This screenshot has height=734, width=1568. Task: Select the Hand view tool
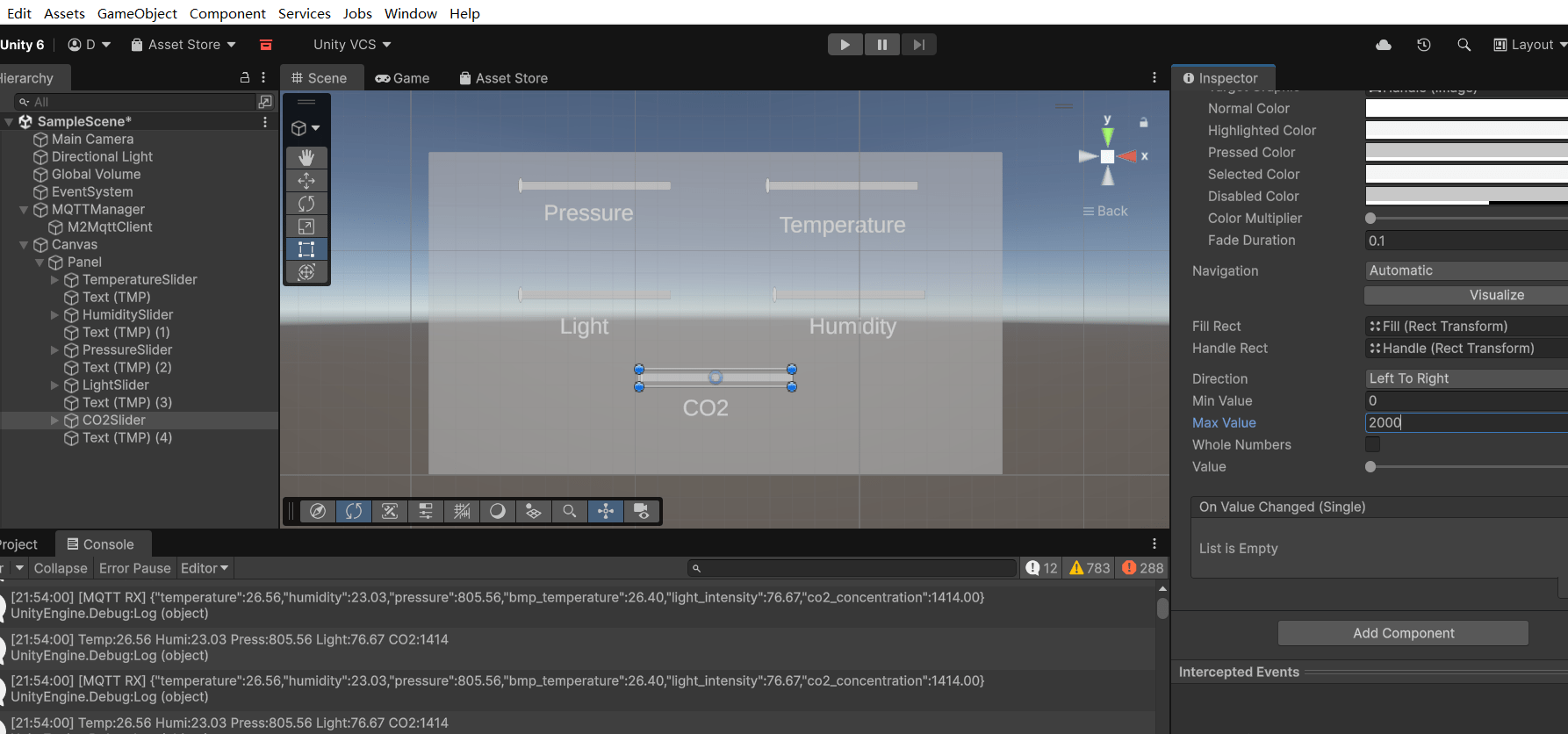tap(306, 157)
